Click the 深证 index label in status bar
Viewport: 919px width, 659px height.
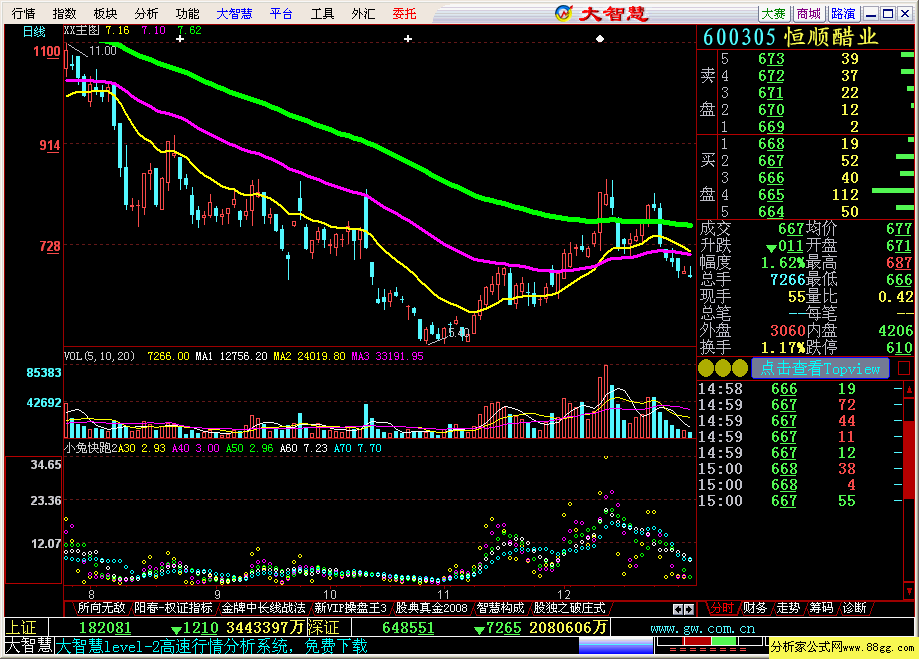(324, 628)
